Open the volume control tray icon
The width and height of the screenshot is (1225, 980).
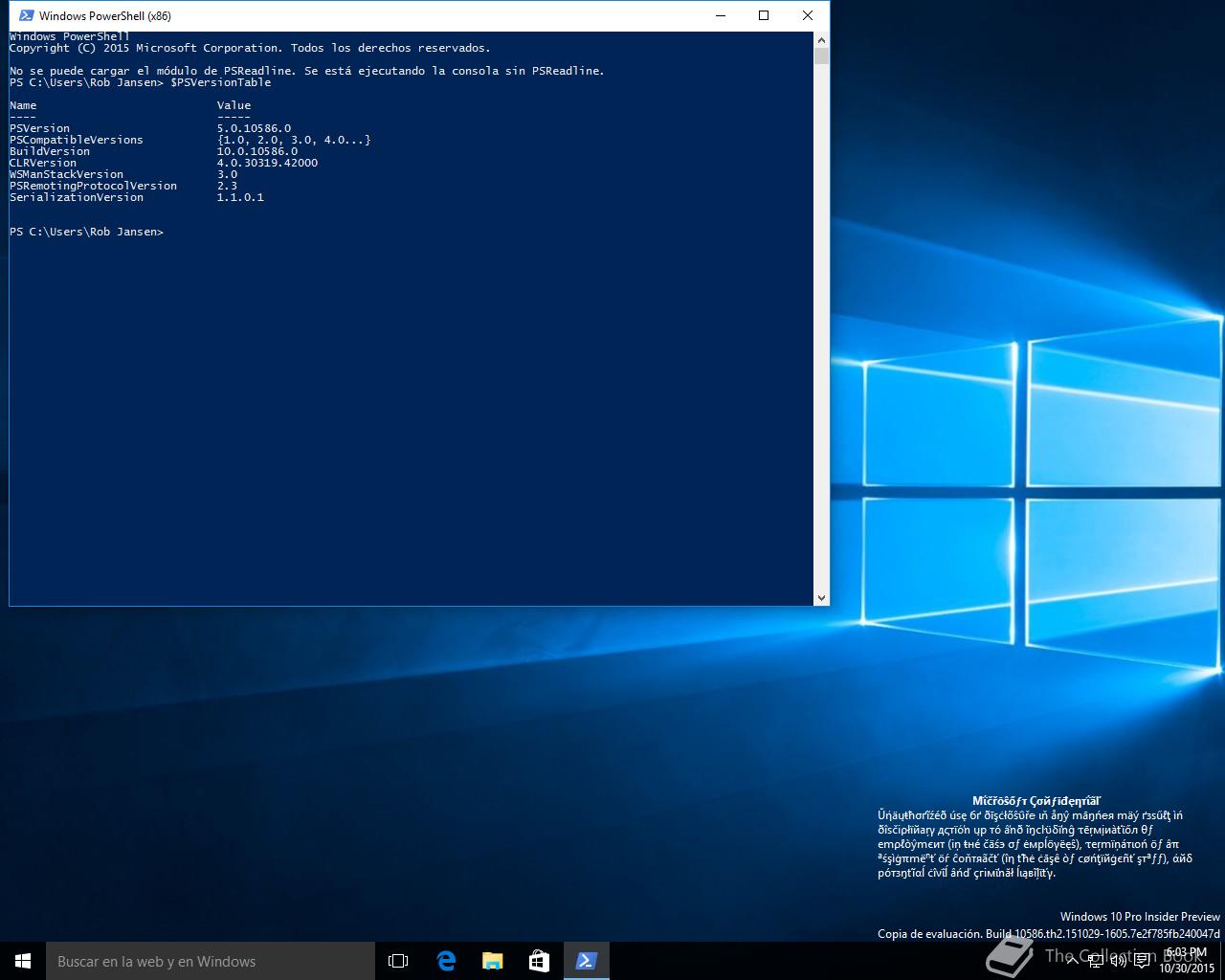[1118, 961]
